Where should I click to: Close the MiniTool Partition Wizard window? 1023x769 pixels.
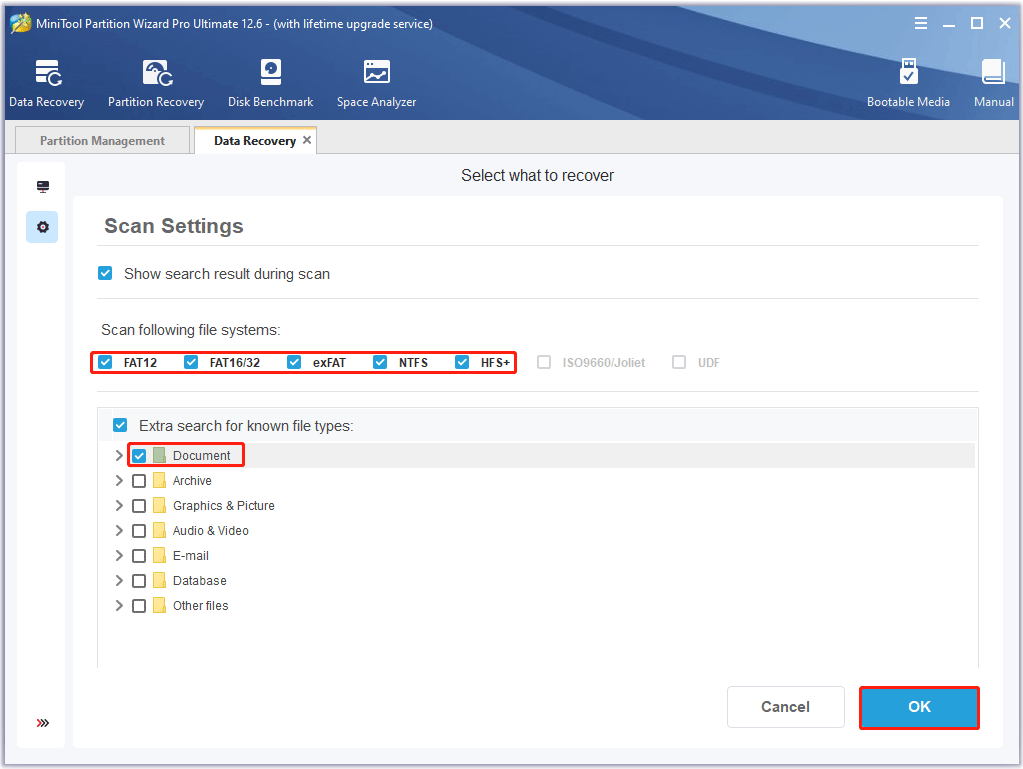coord(1005,23)
